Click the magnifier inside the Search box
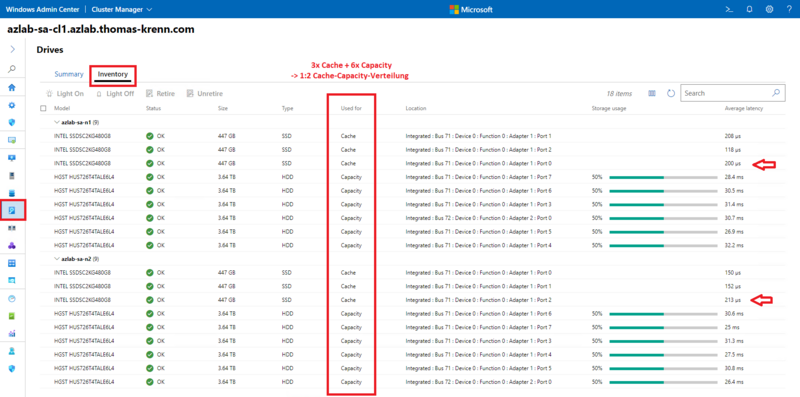The image size is (800, 397). point(776,93)
